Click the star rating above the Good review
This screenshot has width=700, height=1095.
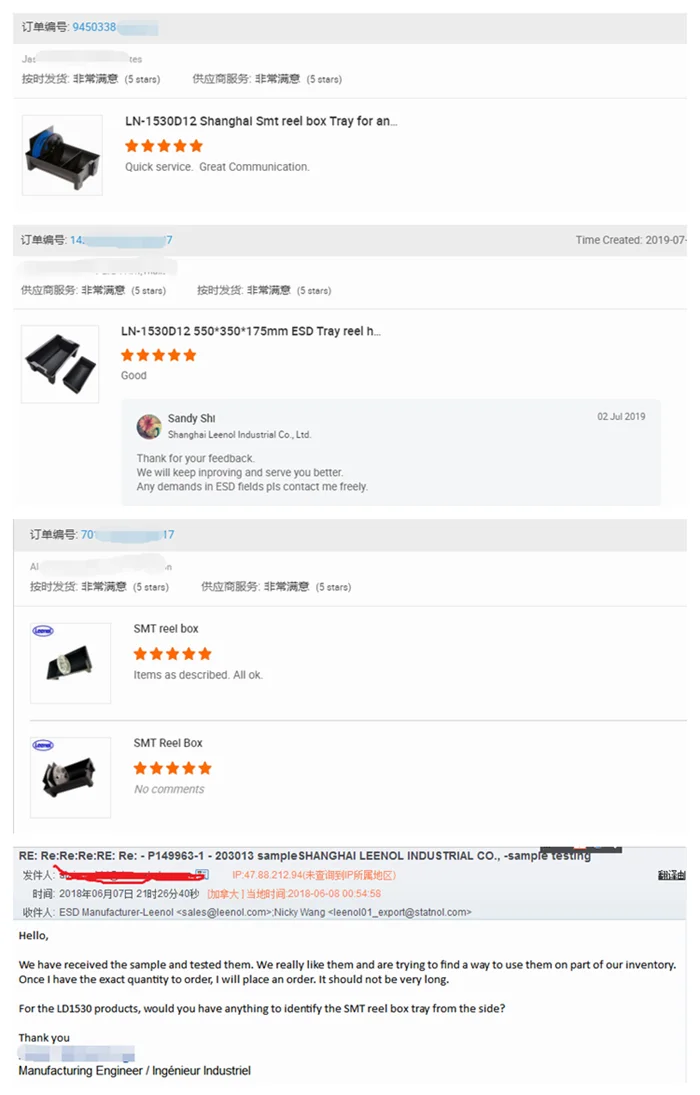point(159,355)
